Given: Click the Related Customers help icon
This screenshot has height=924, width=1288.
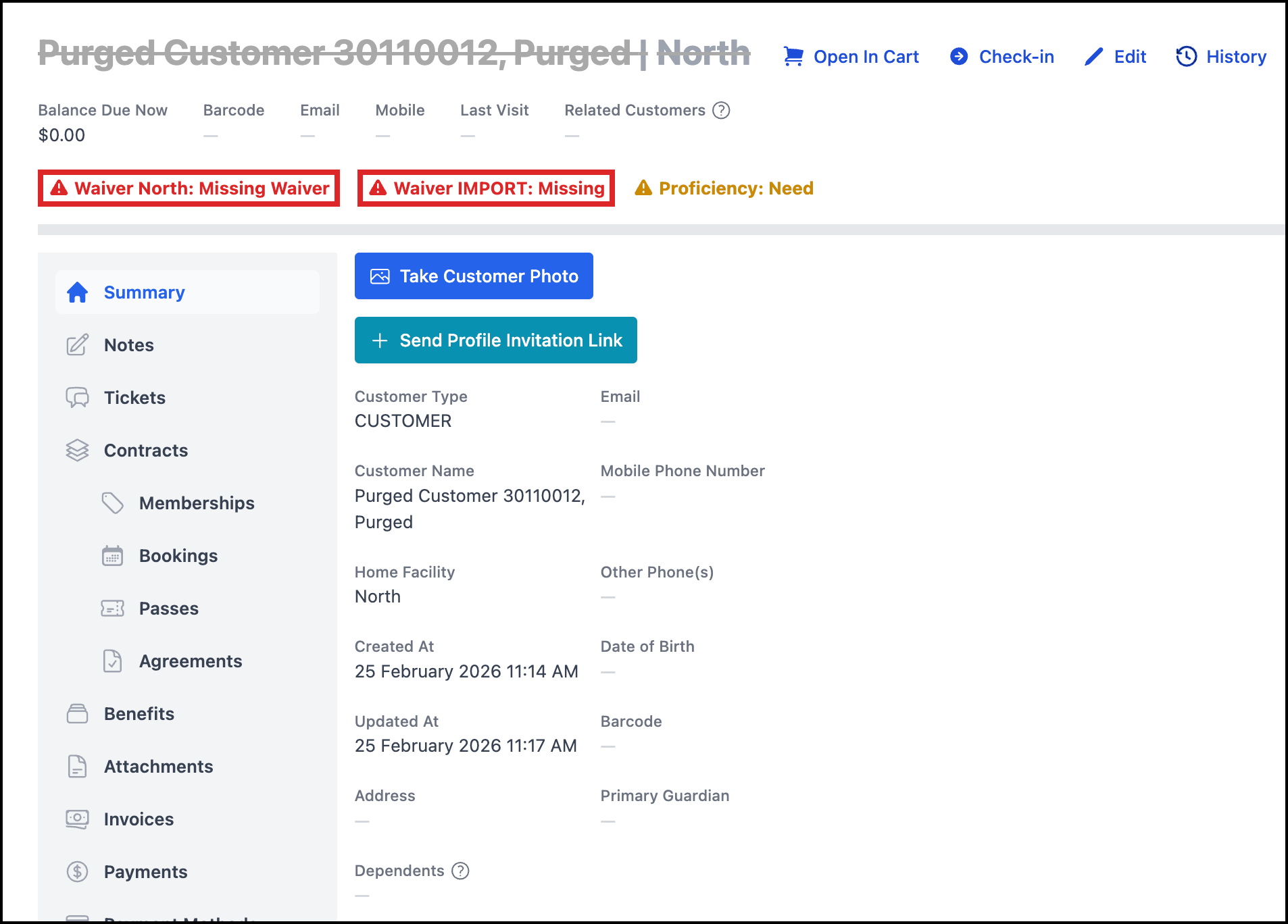Looking at the screenshot, I should (x=722, y=110).
